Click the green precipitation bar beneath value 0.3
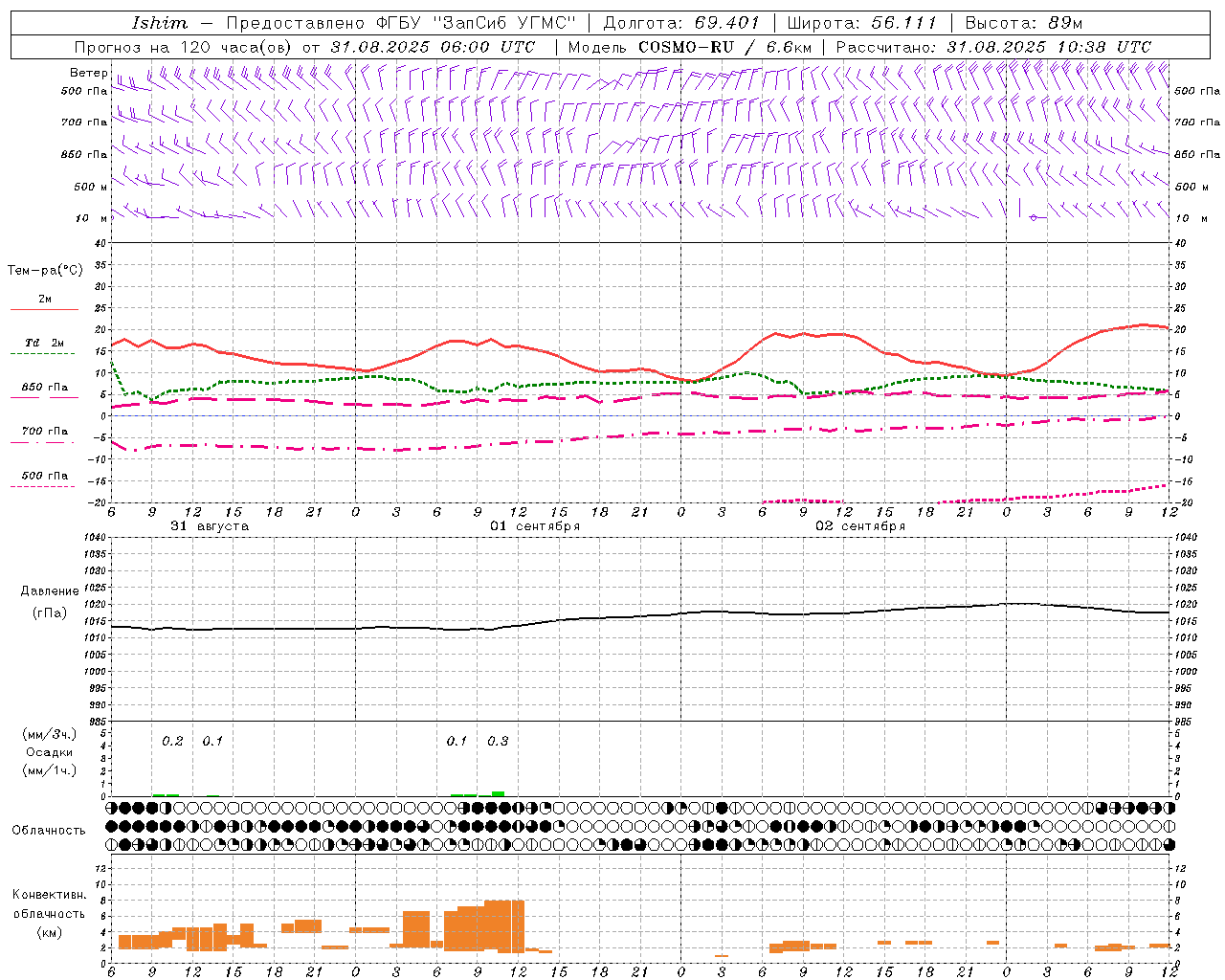This screenshot has width=1225, height=980. (498, 793)
